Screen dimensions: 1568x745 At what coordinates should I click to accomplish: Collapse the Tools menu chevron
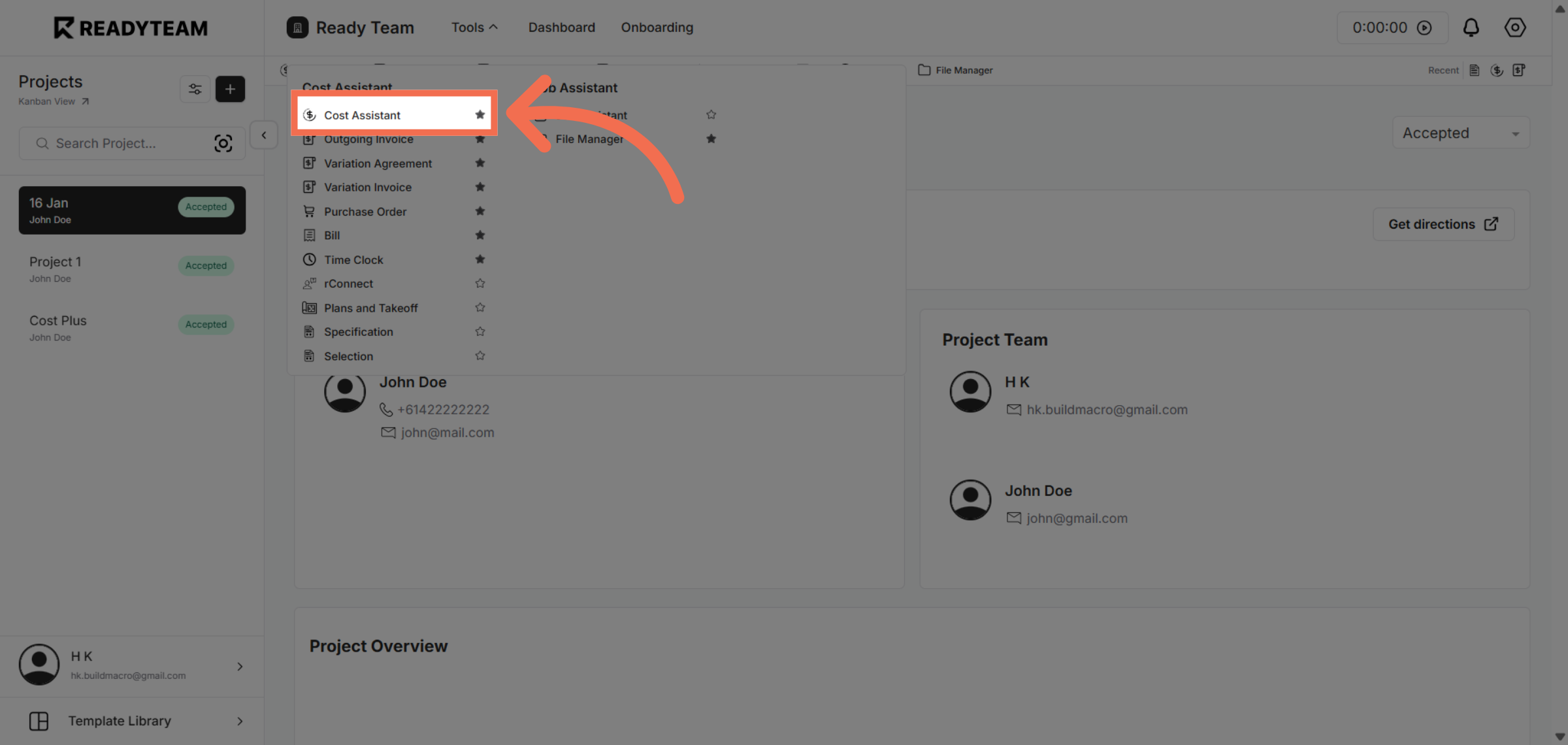(493, 27)
